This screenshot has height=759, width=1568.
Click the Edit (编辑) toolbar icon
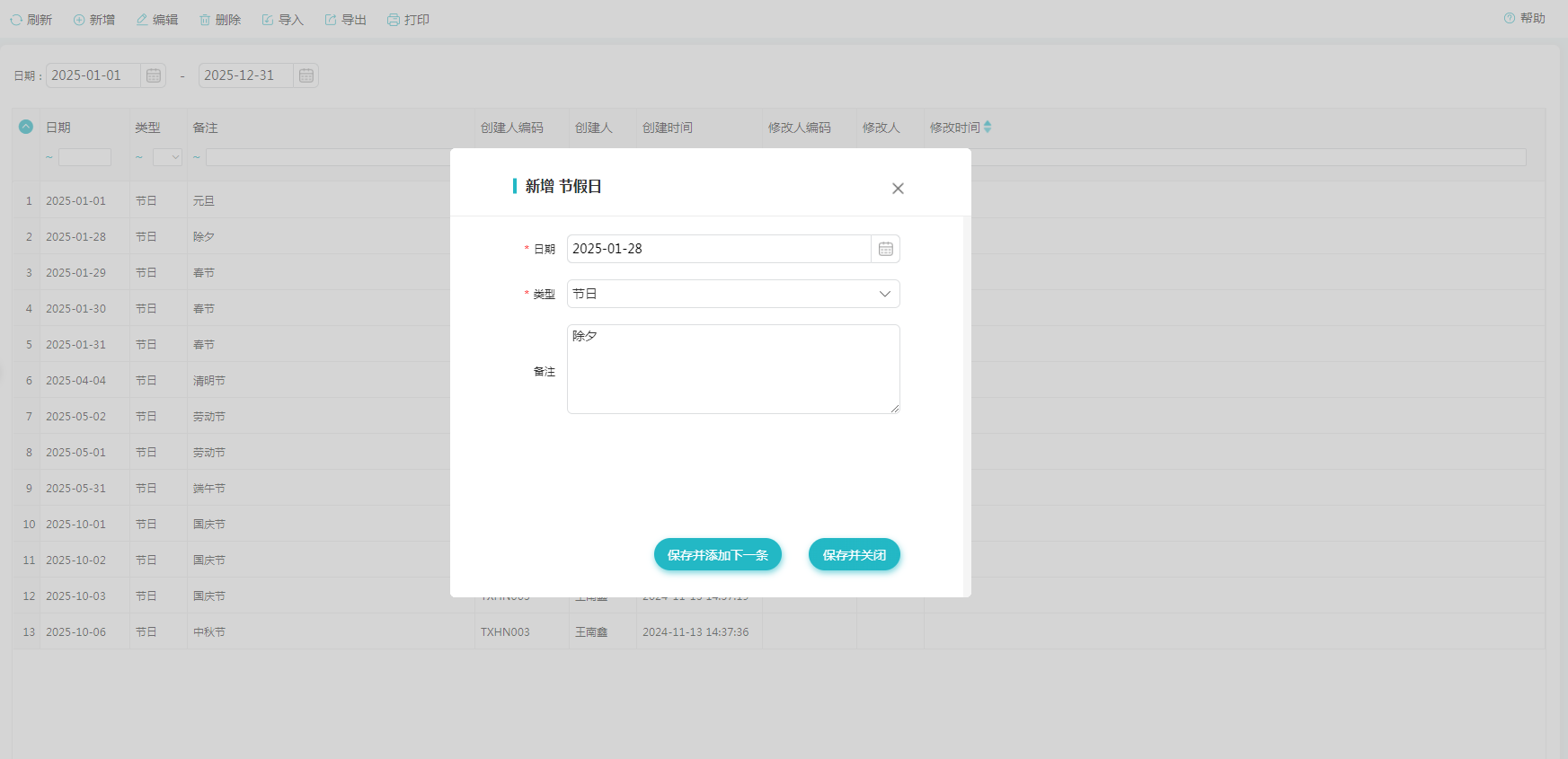(x=142, y=20)
